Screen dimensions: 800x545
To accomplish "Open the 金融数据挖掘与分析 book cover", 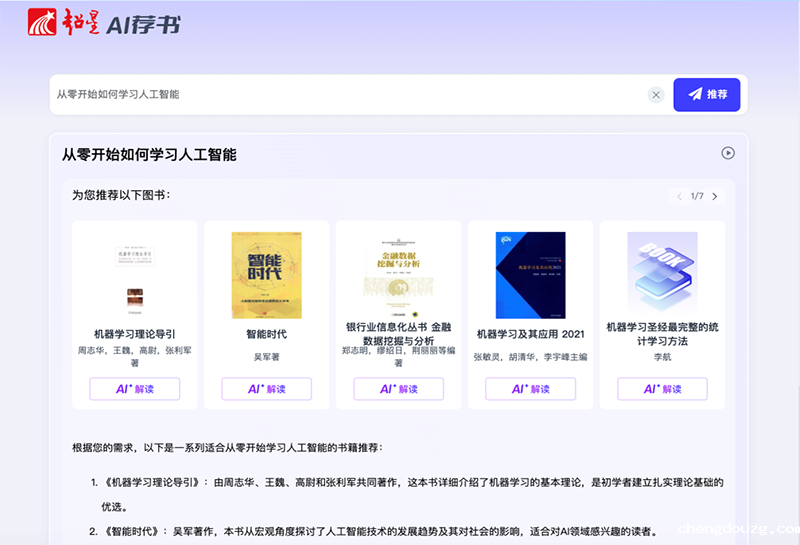I will 398,275.
